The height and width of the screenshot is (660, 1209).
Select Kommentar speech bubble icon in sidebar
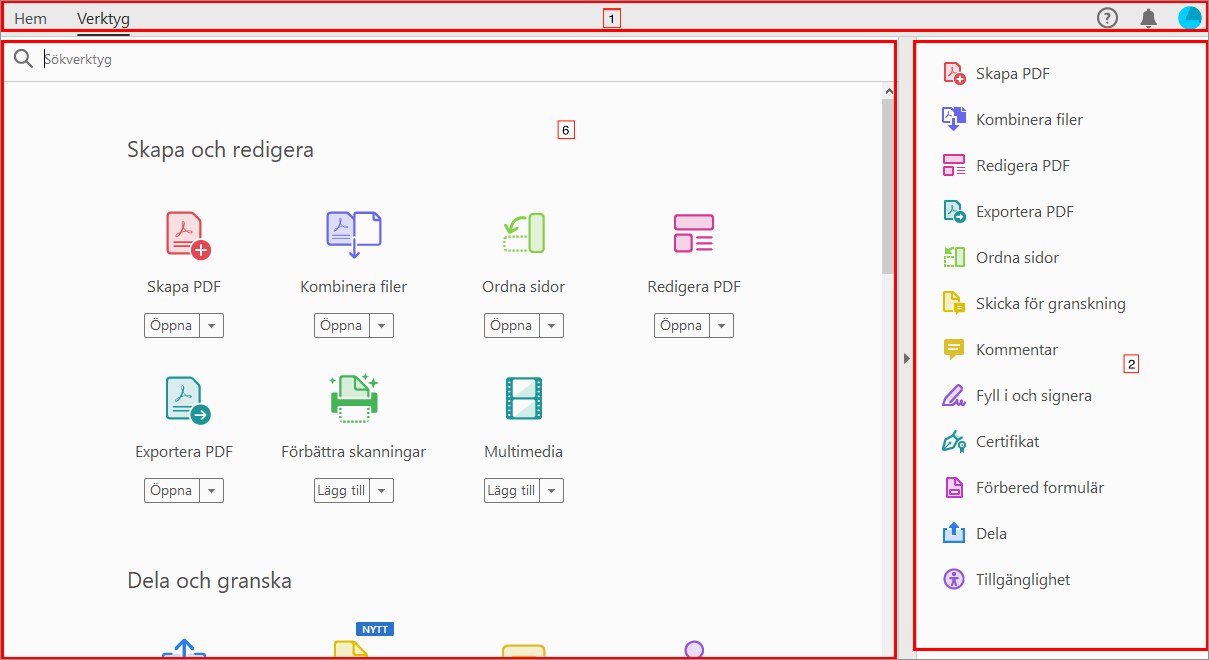(x=954, y=349)
